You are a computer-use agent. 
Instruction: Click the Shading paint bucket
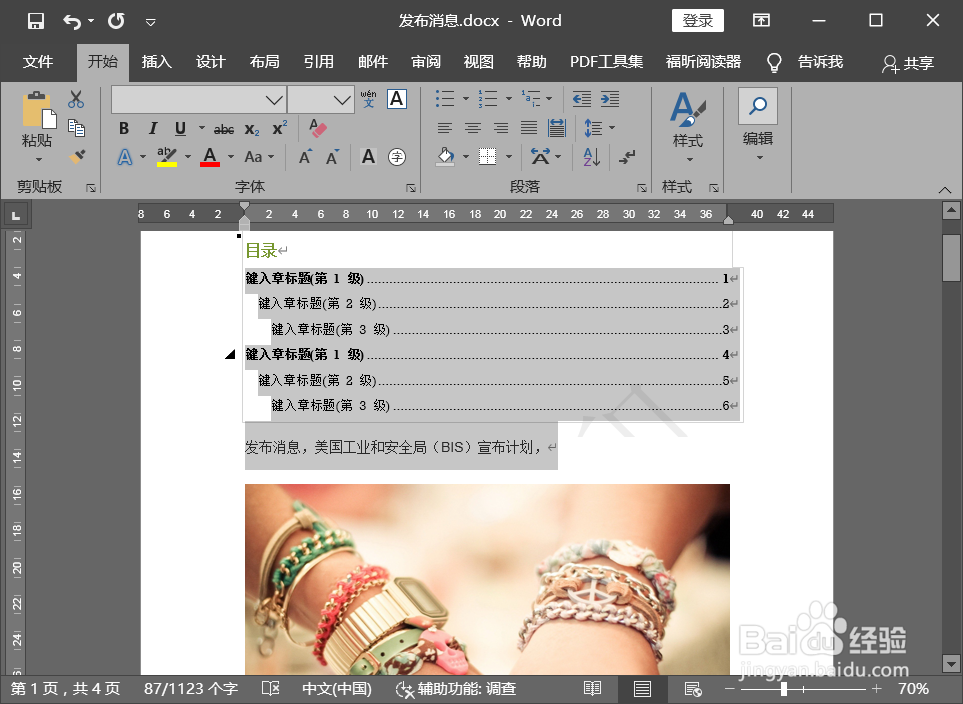[x=446, y=157]
